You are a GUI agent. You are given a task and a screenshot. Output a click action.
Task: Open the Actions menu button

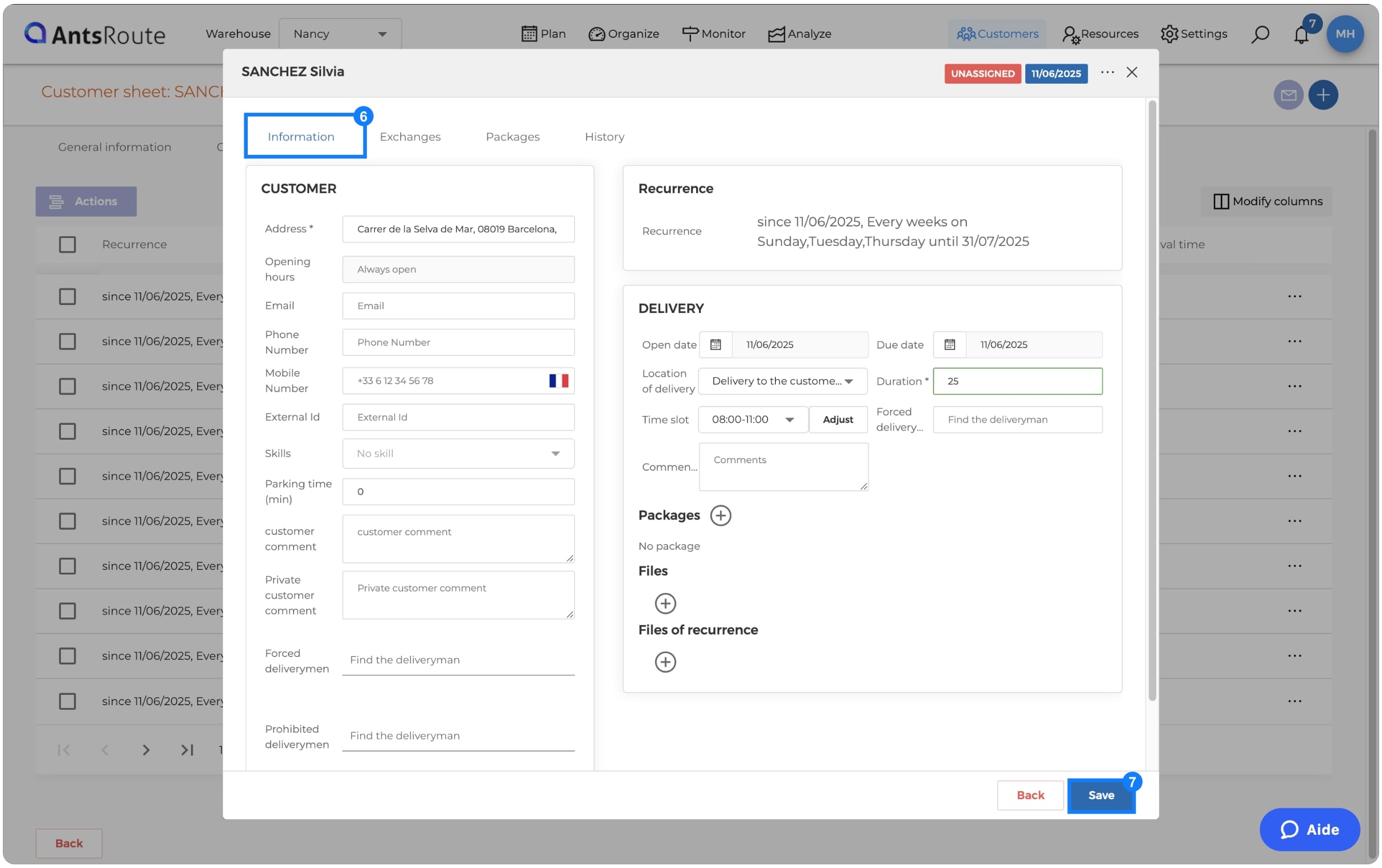point(86,201)
